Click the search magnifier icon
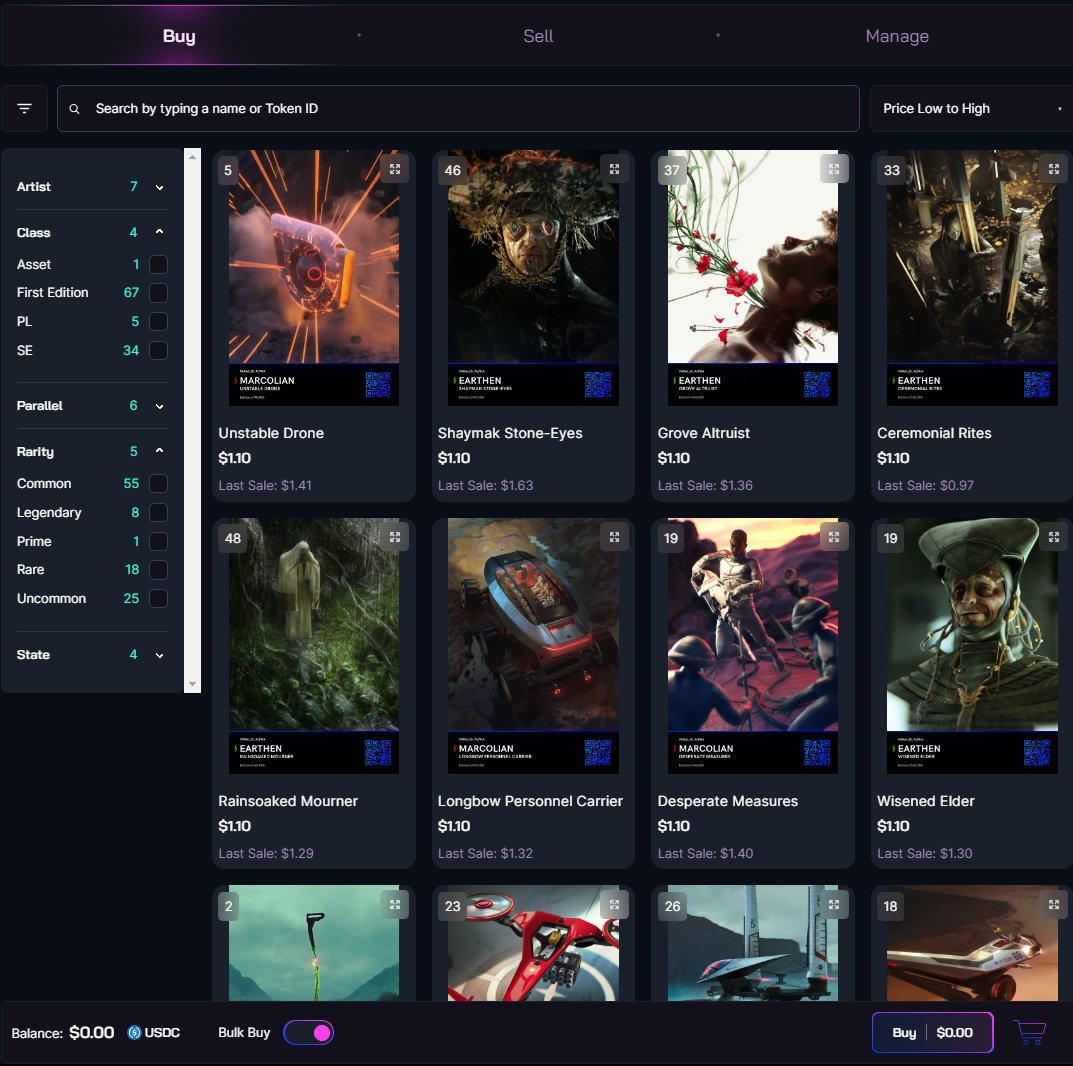The width and height of the screenshot is (1073, 1066). [x=75, y=109]
